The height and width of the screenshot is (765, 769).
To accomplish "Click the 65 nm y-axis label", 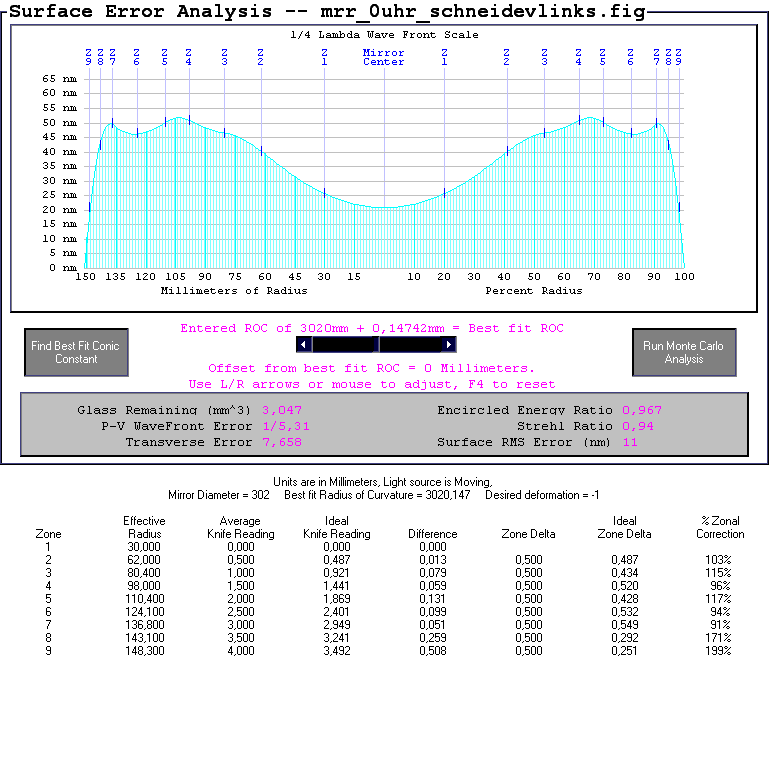I will pyautogui.click(x=59, y=79).
